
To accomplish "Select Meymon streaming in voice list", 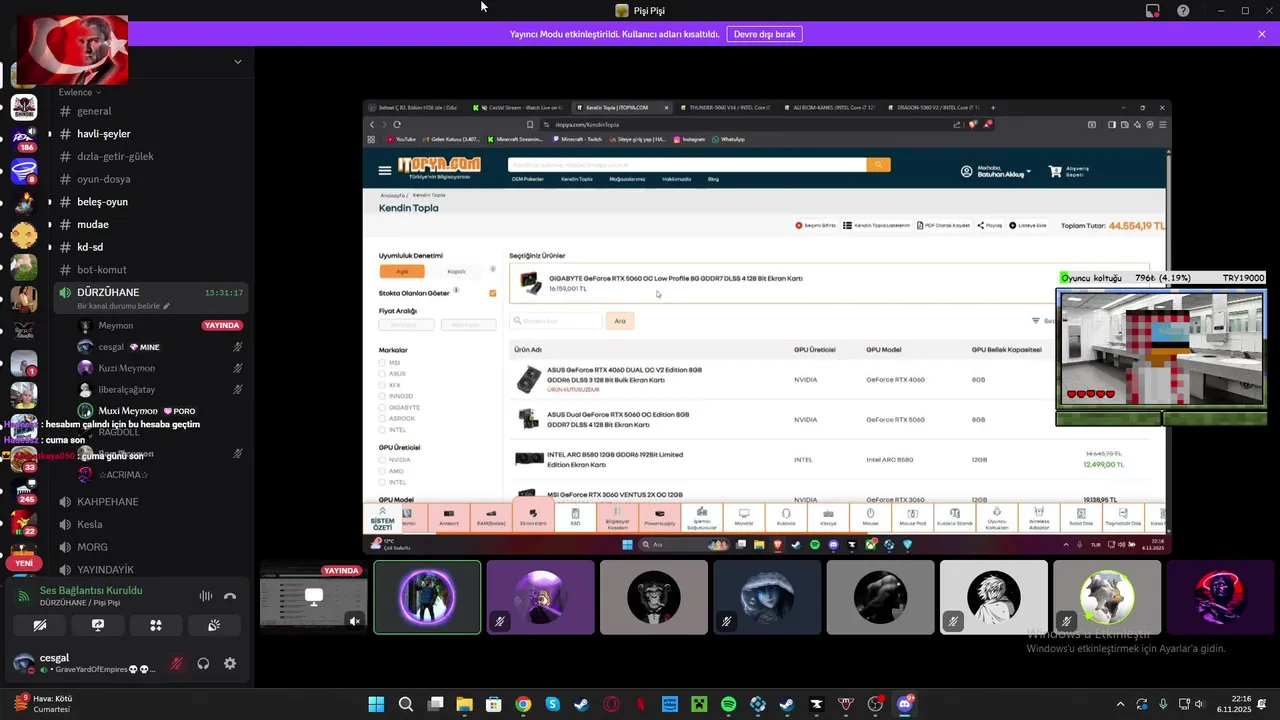I will point(160,325).
